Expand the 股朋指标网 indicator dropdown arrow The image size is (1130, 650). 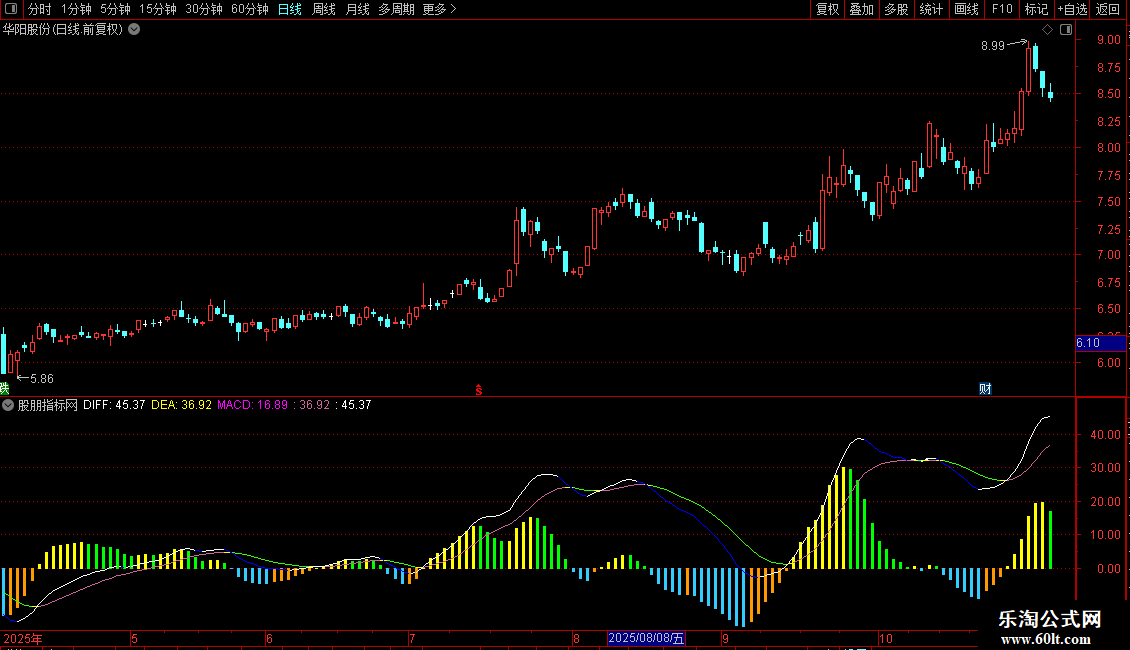[9, 405]
